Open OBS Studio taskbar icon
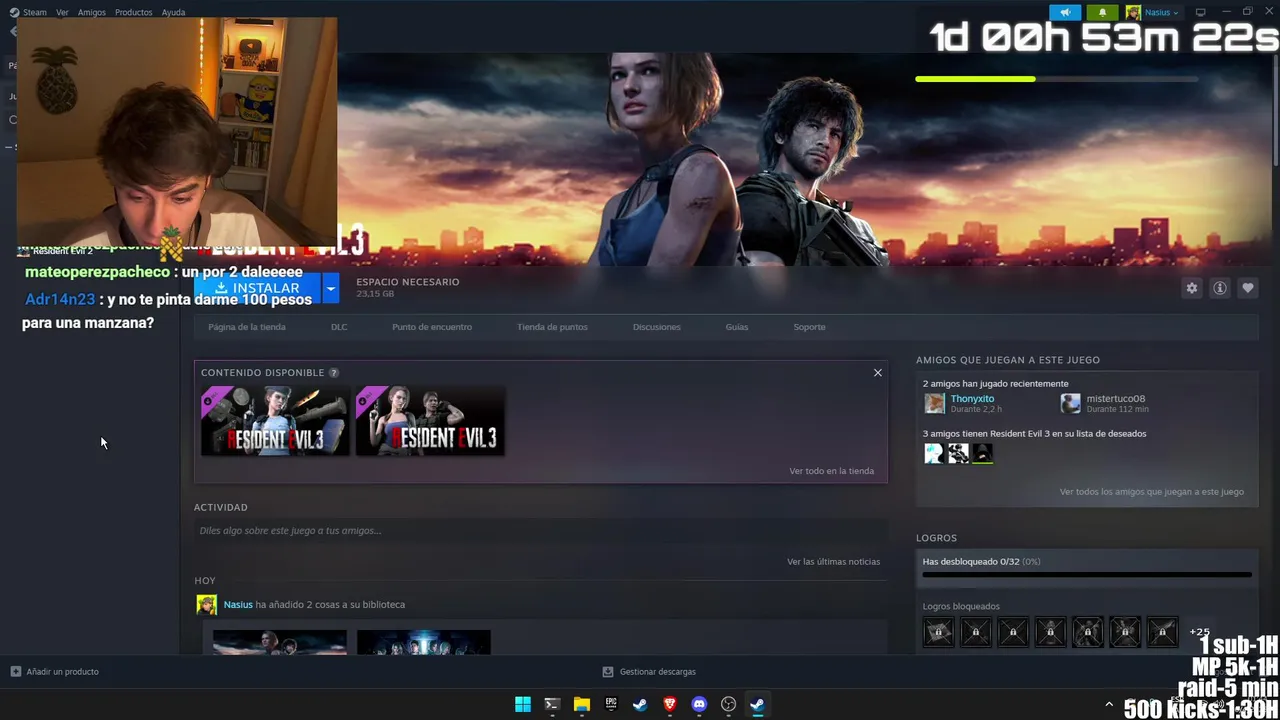Image resolution: width=1280 pixels, height=720 pixels. (x=729, y=704)
